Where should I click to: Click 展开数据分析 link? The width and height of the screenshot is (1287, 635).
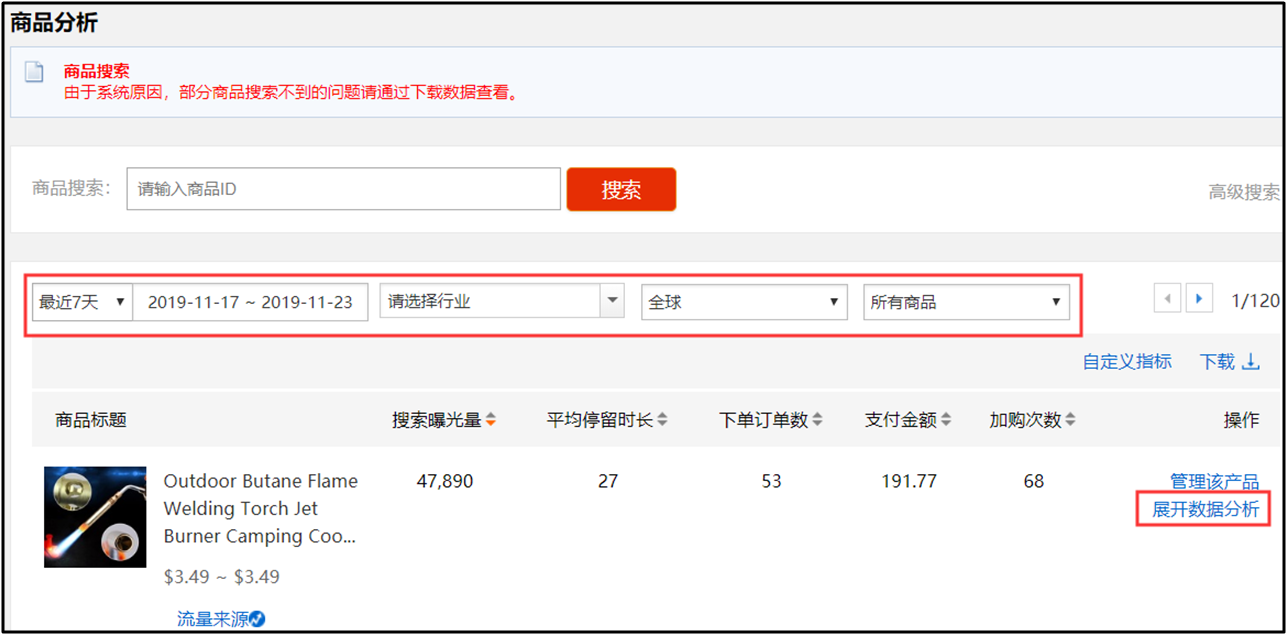(x=1205, y=510)
